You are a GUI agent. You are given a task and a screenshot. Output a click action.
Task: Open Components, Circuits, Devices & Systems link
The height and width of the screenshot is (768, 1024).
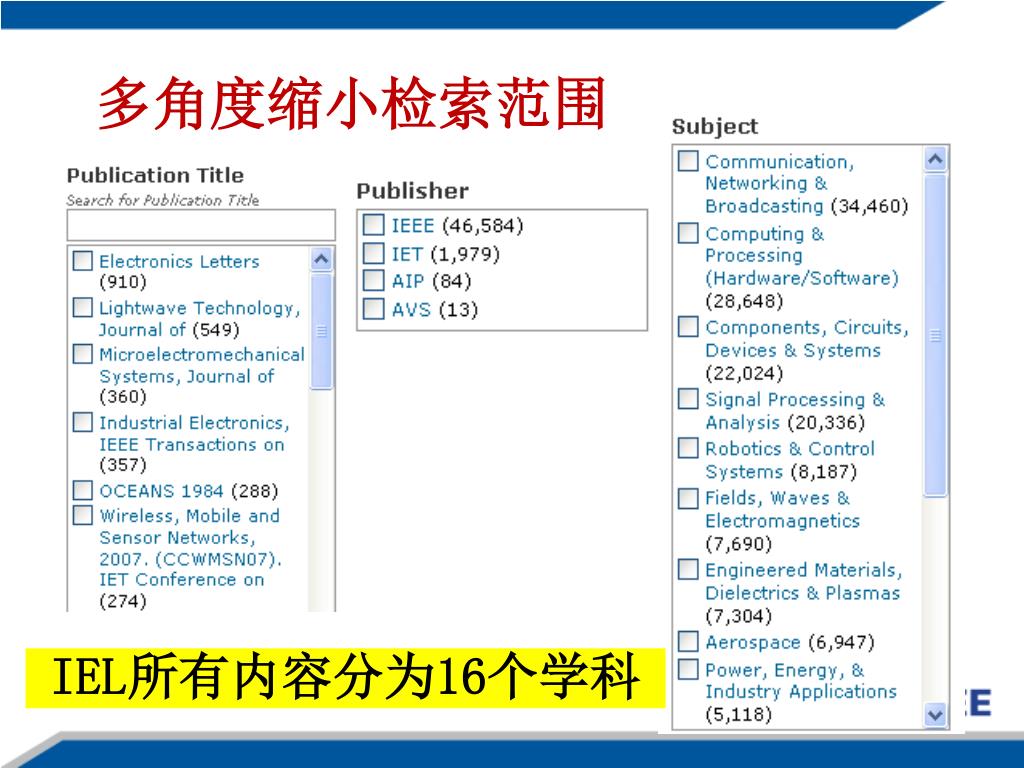pos(807,339)
